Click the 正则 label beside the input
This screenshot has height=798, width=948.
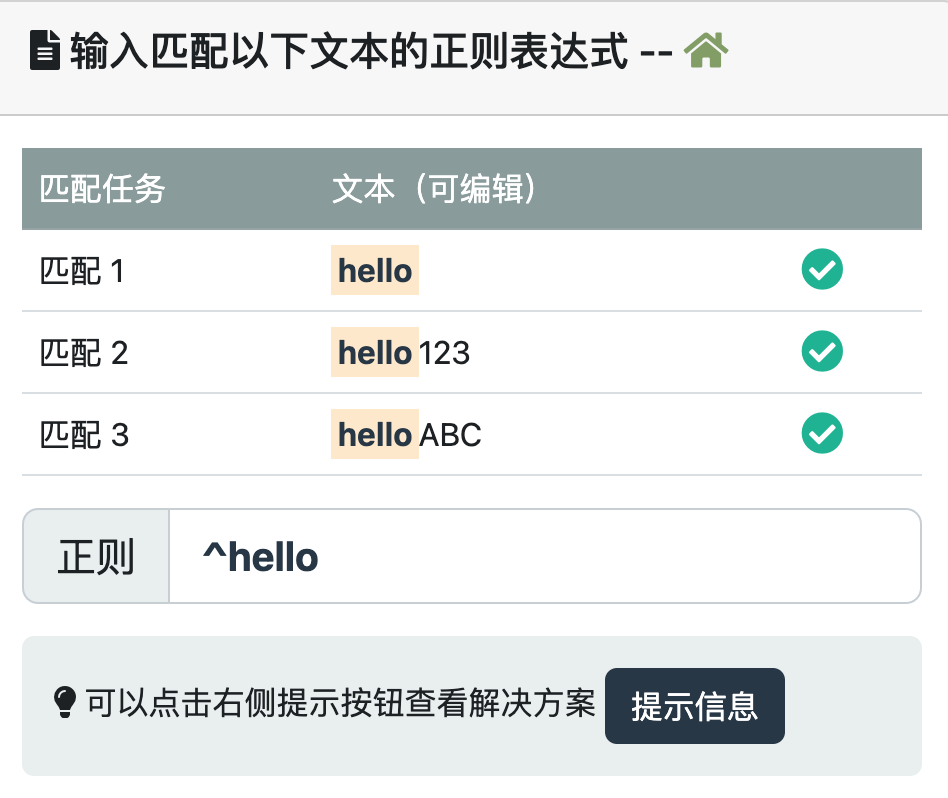pos(96,557)
